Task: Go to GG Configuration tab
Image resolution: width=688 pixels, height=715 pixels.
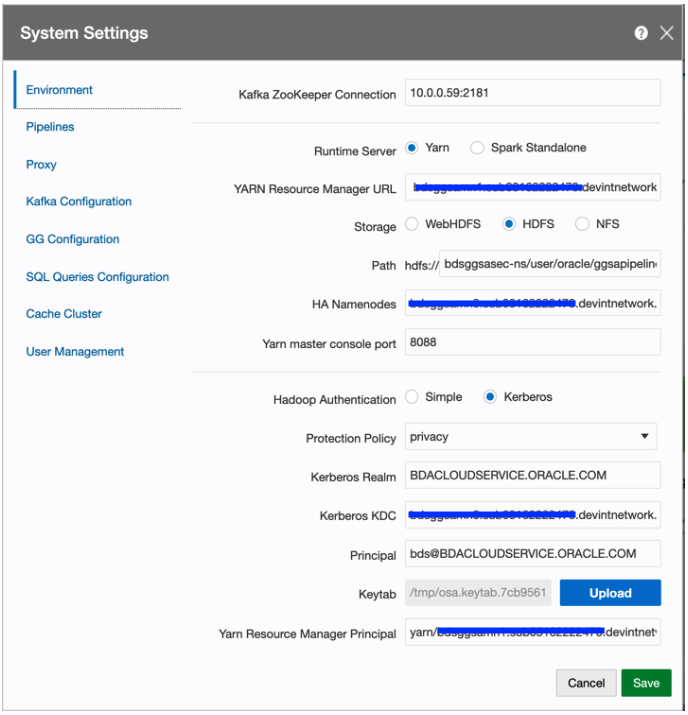Action: (72, 239)
